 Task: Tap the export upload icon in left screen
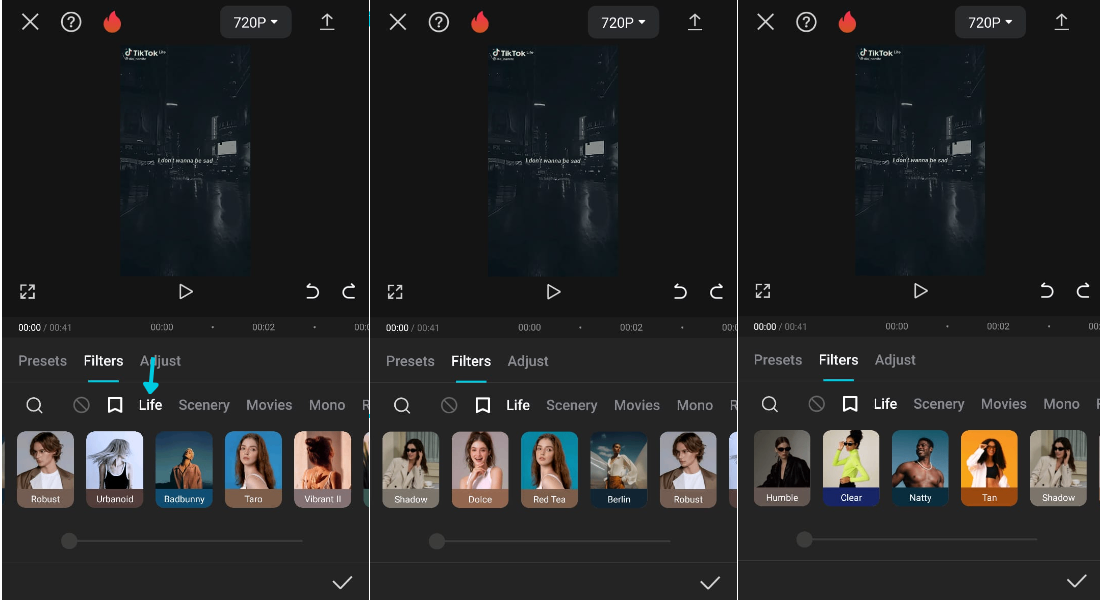(x=327, y=22)
